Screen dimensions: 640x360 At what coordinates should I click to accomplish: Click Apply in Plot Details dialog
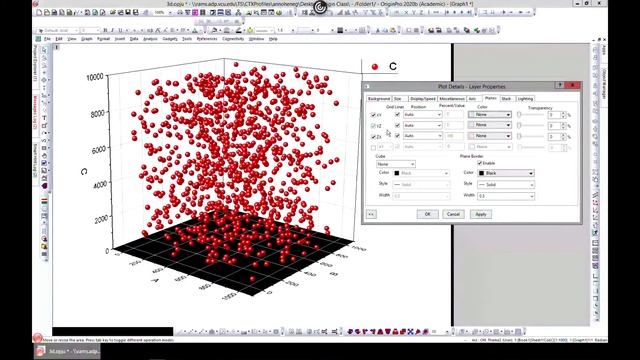point(480,214)
